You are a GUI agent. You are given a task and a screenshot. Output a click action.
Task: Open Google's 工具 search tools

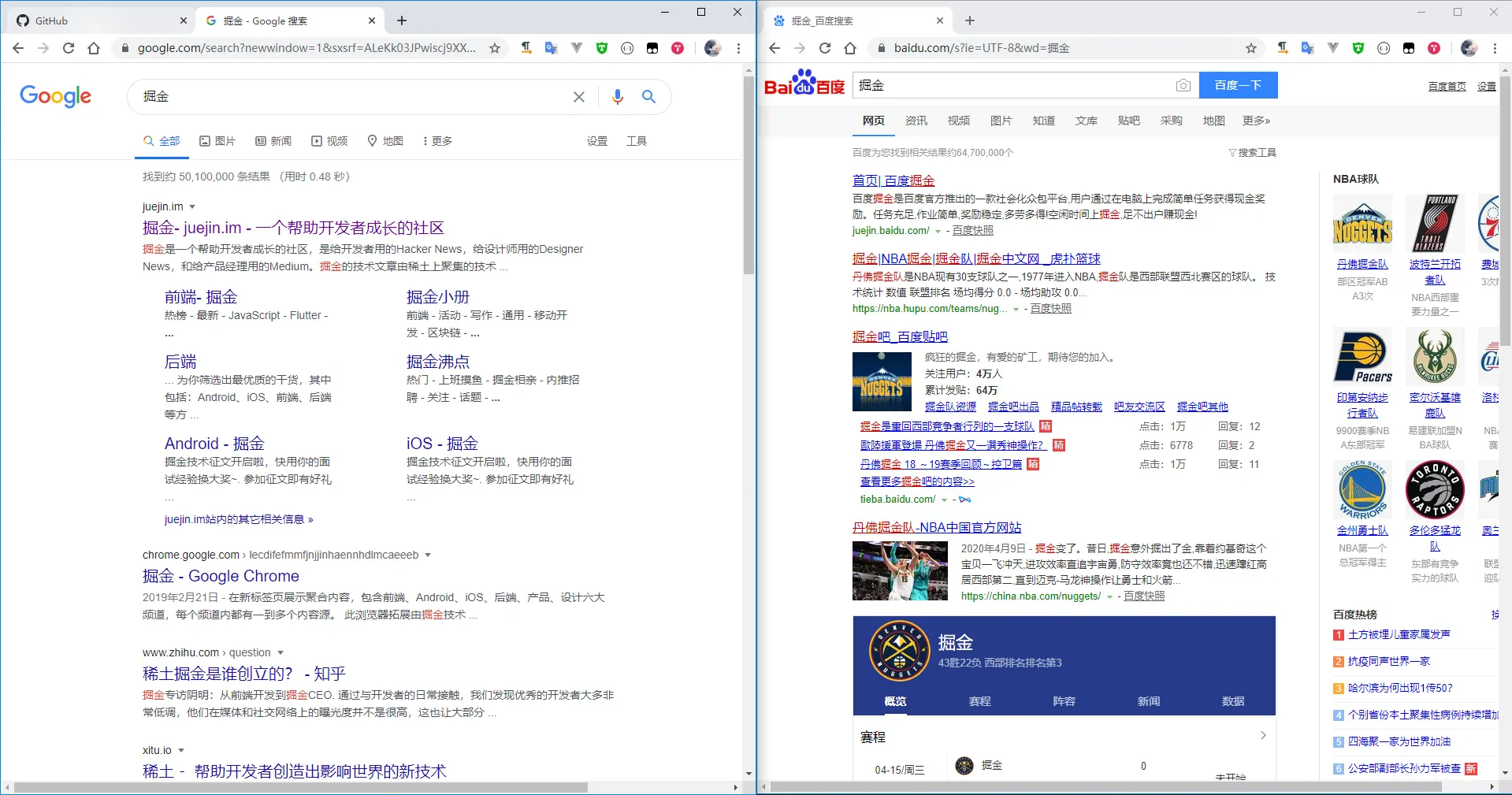coord(637,141)
